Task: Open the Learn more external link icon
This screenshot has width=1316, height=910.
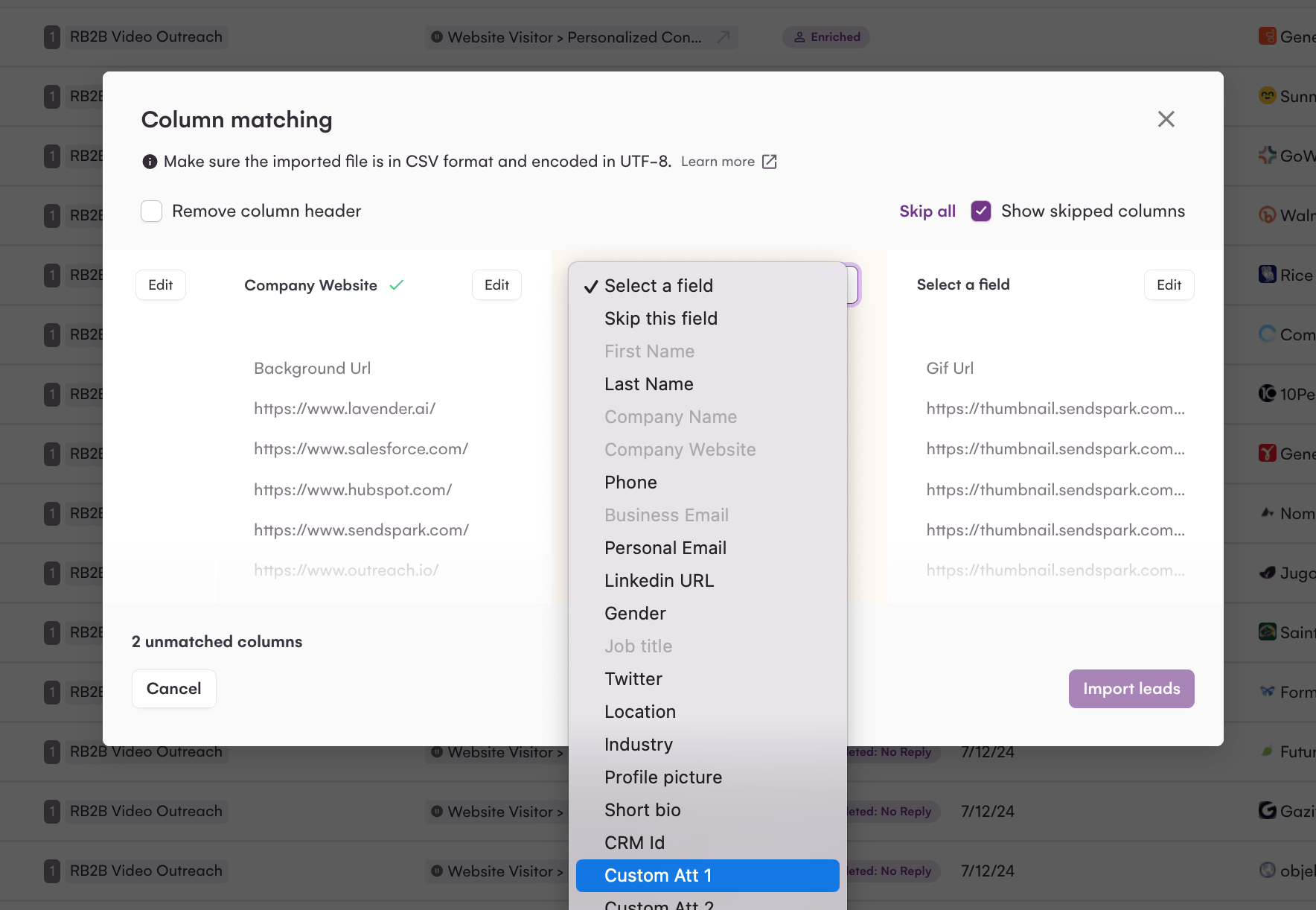Action: coord(770,162)
